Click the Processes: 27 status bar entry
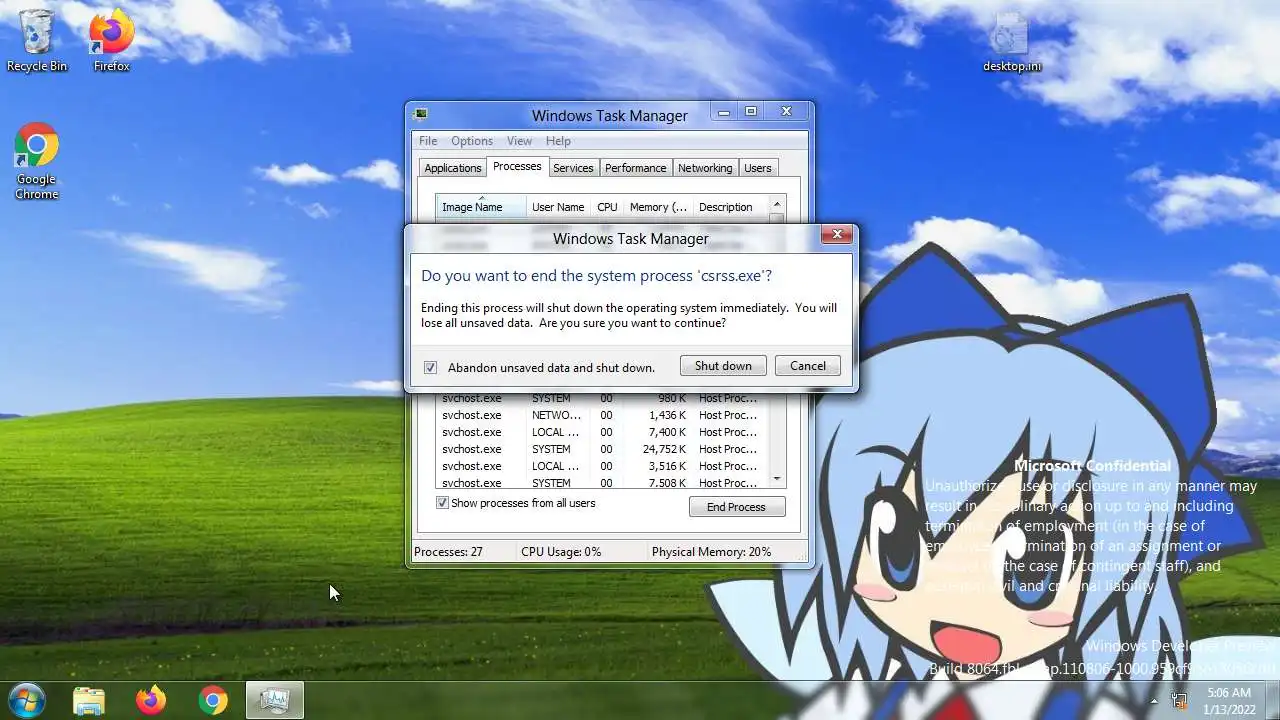 coord(463,552)
